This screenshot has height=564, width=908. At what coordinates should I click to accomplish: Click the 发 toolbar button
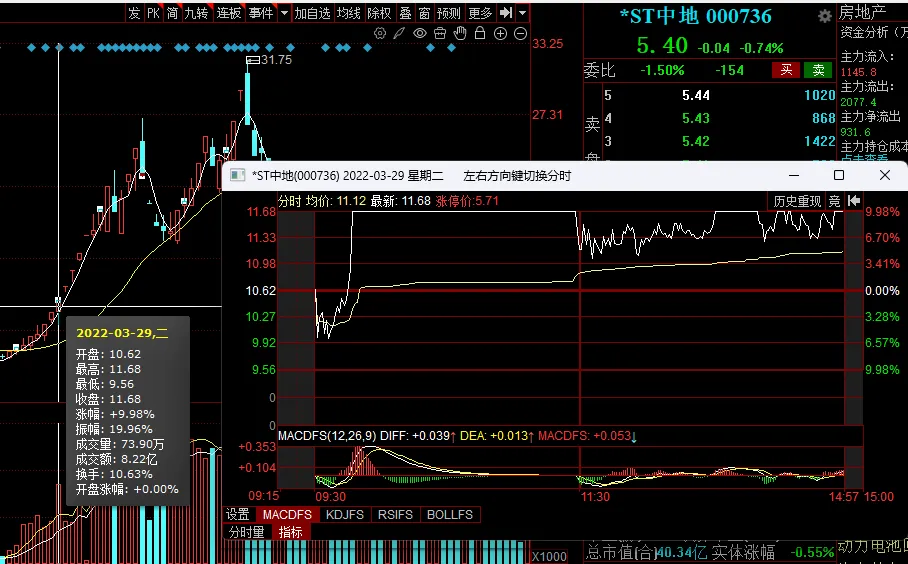click(134, 13)
